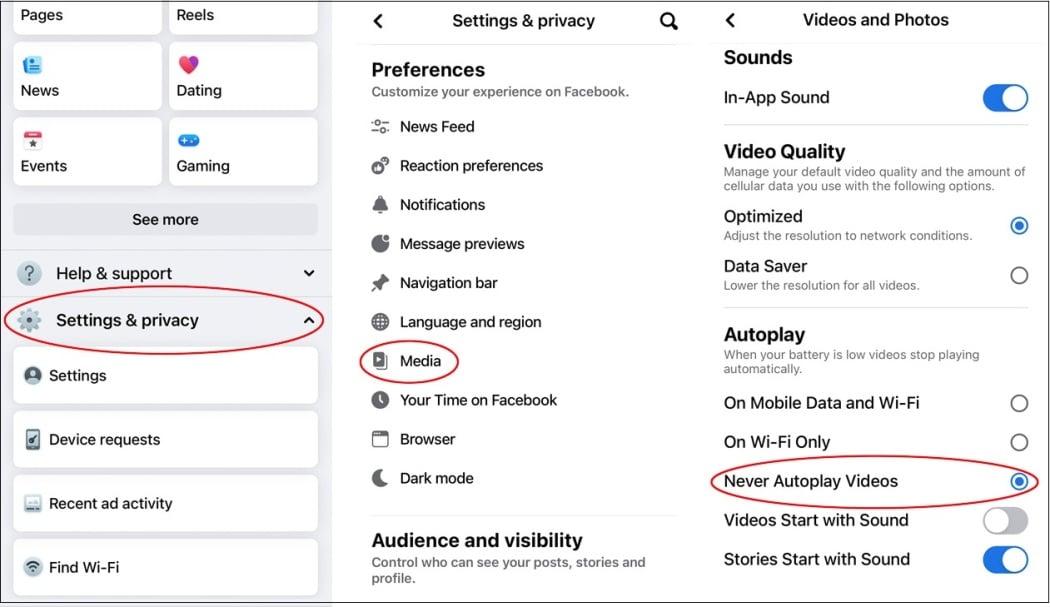Open News Feed preferences
This screenshot has height=607, width=1050.
[437, 127]
